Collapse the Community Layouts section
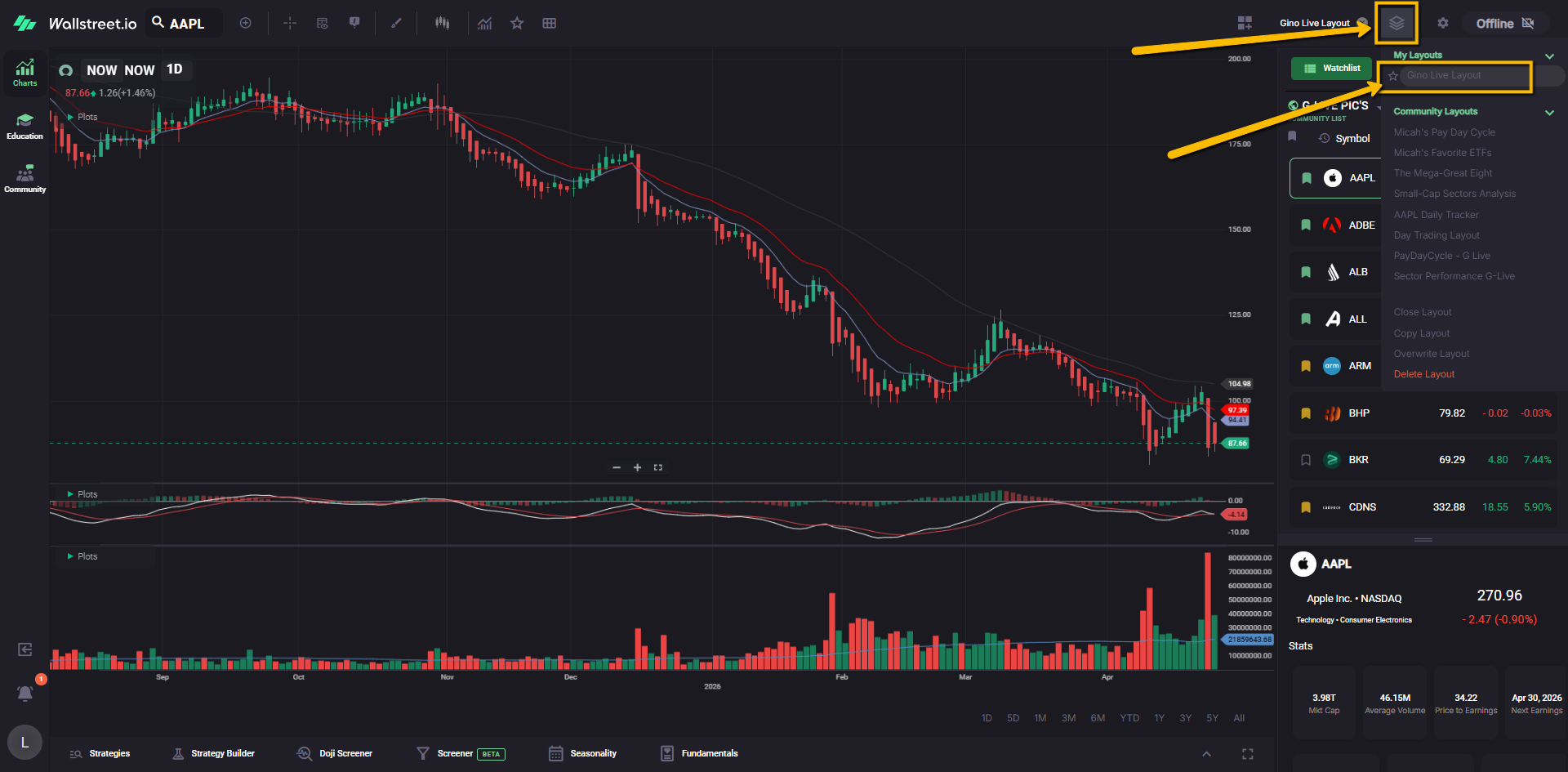Screen dimensions: 1568x772 1549,112
